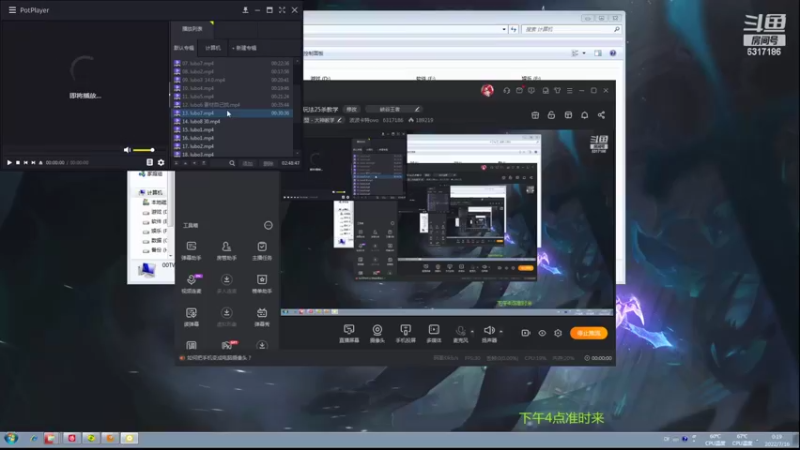Open PotPlayer settings gear

click(161, 162)
